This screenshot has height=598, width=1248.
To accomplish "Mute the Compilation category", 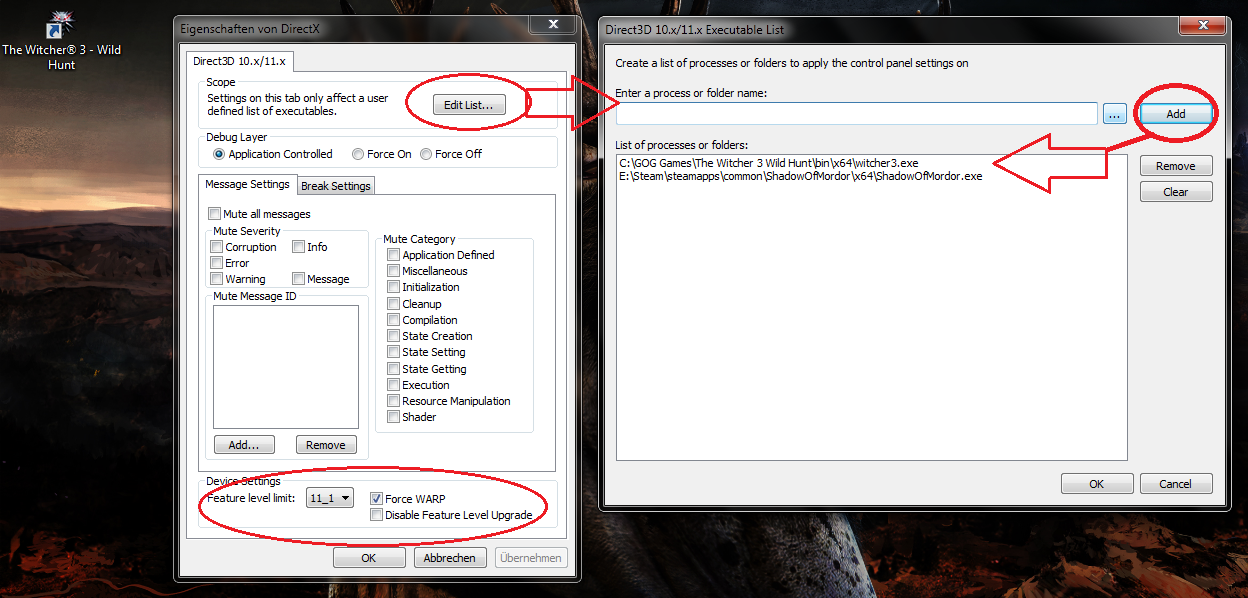I will [x=393, y=320].
